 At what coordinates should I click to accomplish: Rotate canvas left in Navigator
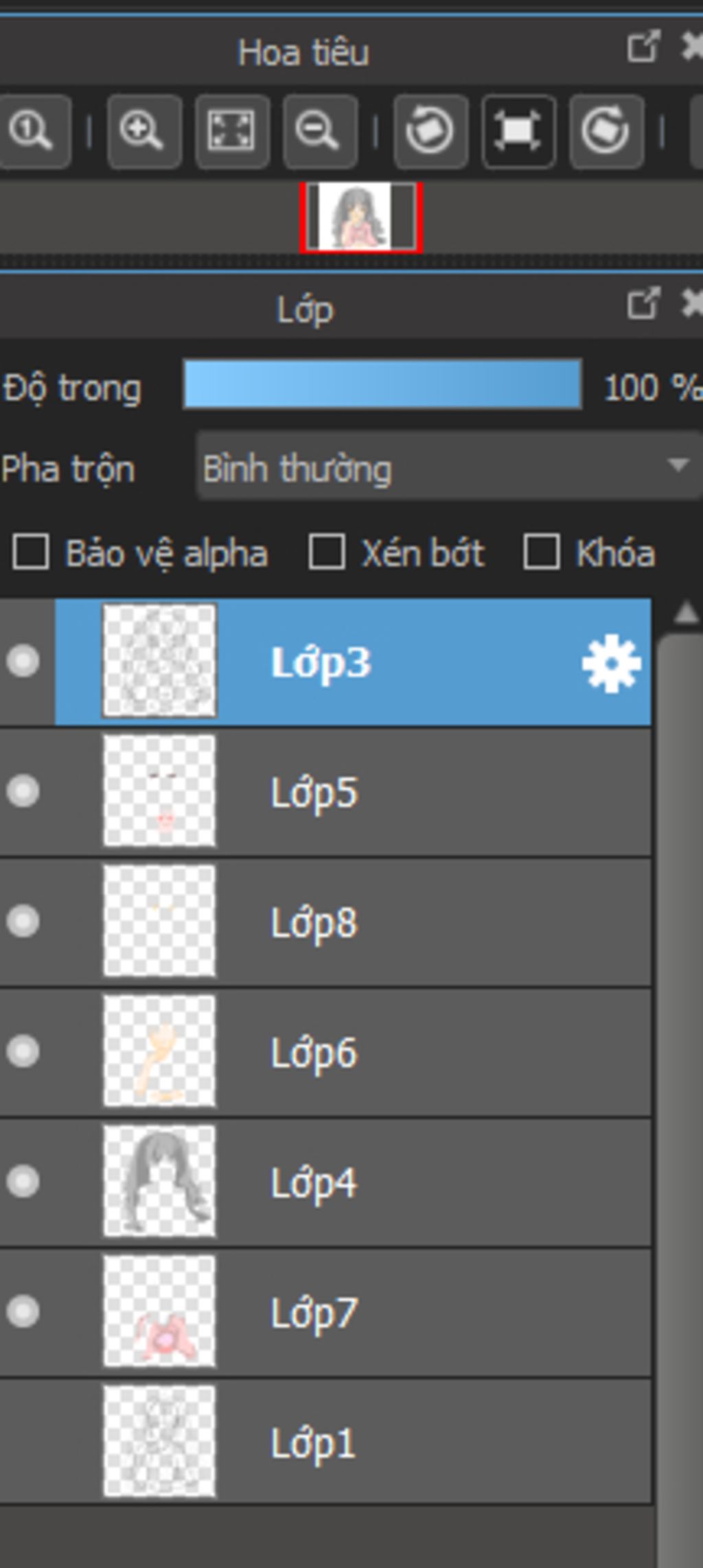tap(430, 131)
